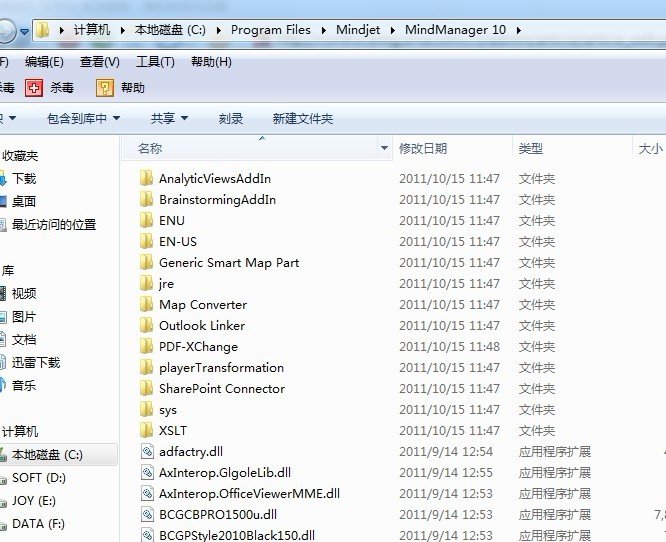Select the AnalyticViewsAddIn folder icon
Screen dimensions: 666x542
(x=146, y=178)
